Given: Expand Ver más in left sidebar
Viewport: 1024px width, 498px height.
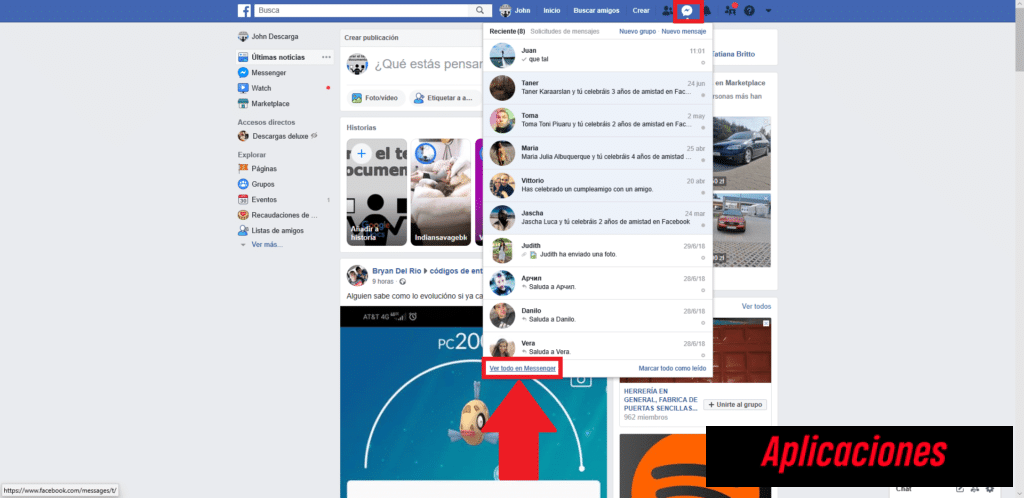Looking at the screenshot, I should (x=263, y=245).
